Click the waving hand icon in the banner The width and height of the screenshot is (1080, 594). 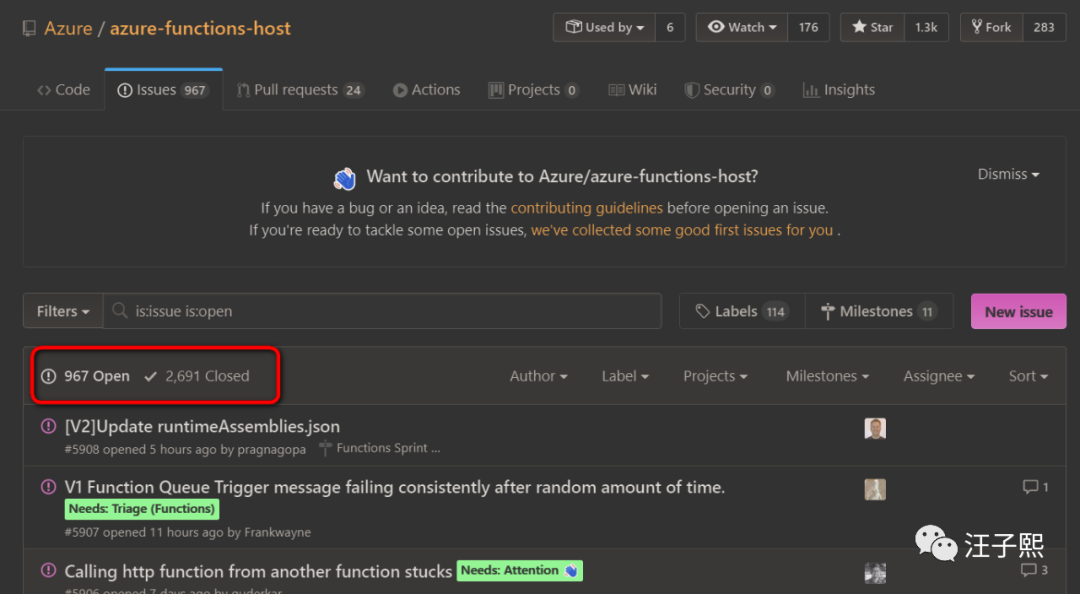tap(345, 178)
